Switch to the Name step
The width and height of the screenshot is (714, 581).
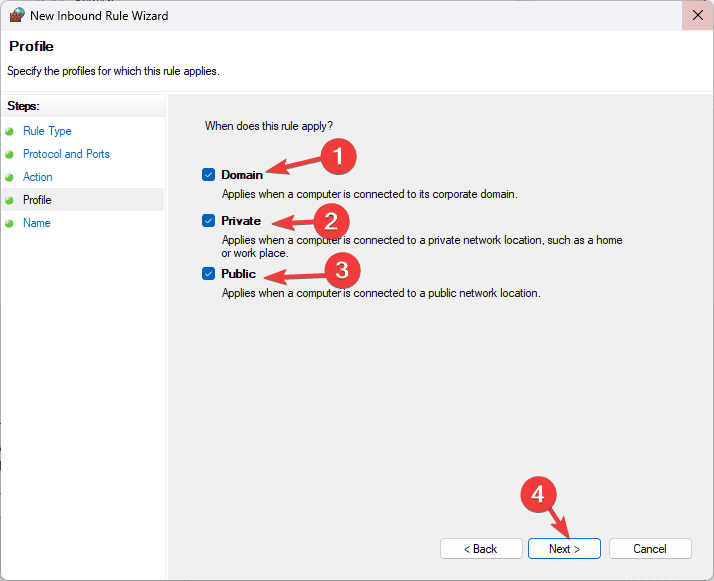[x=37, y=223]
